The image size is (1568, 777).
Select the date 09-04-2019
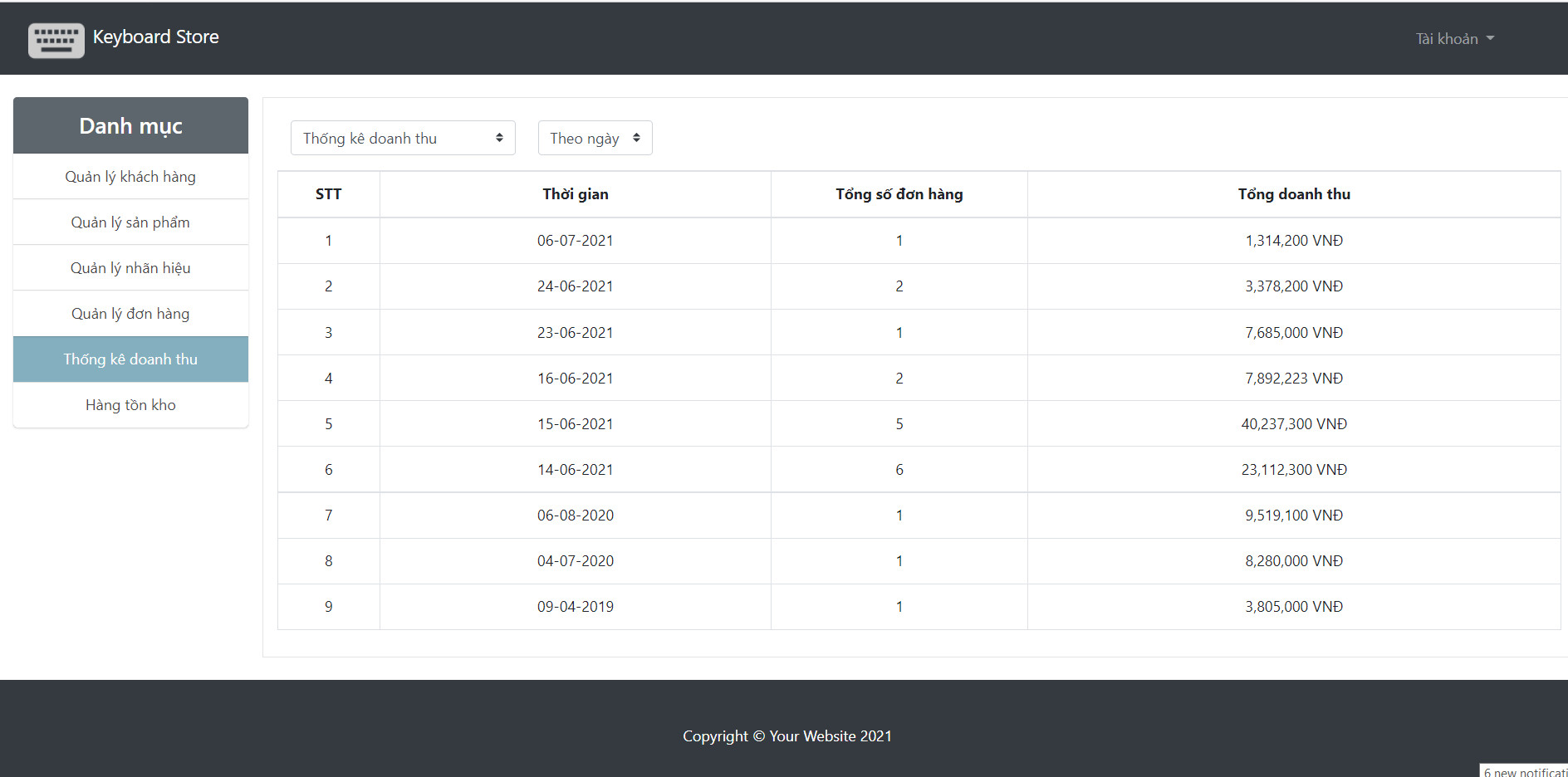coord(576,607)
